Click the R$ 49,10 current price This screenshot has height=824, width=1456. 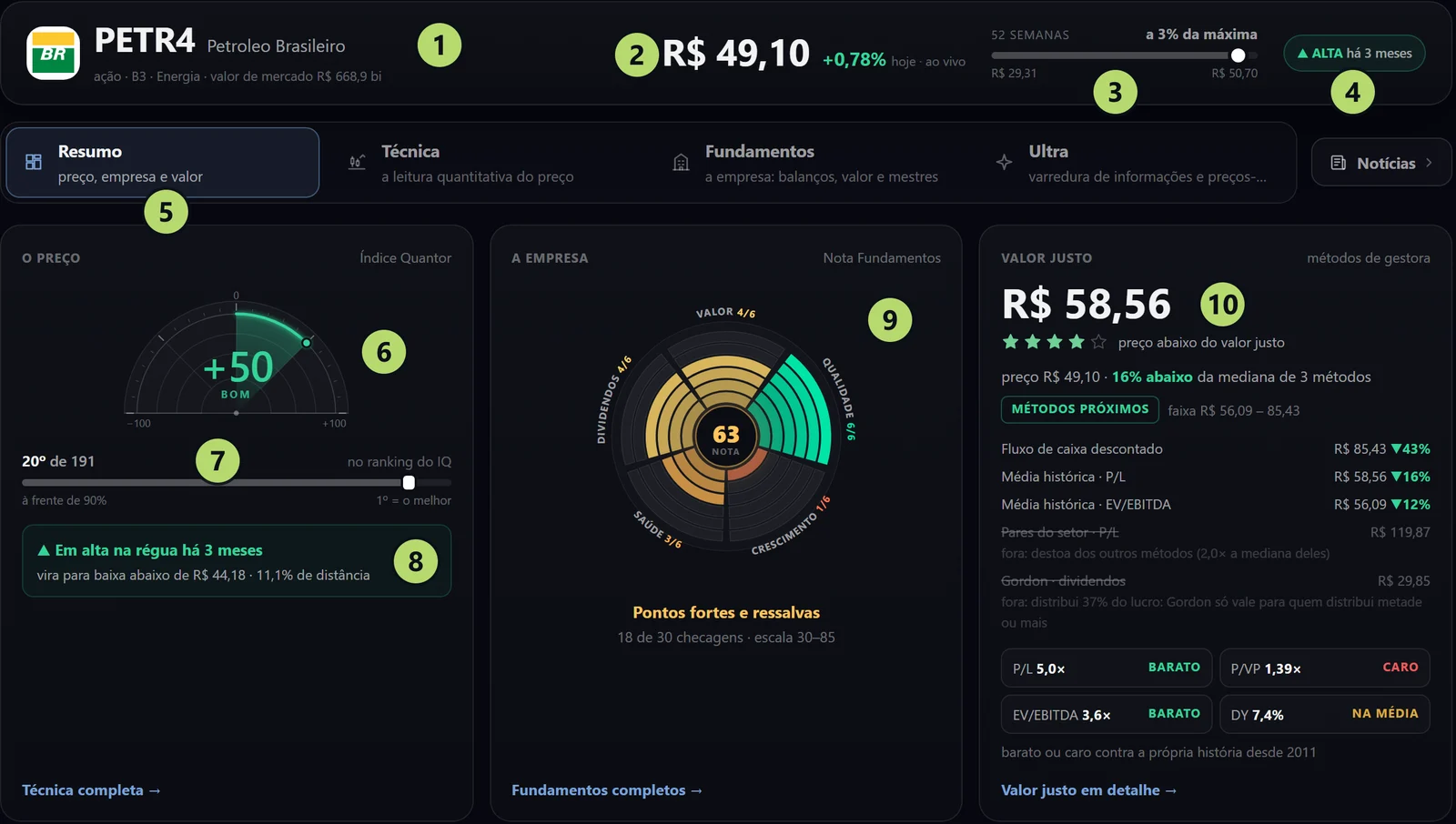(736, 54)
